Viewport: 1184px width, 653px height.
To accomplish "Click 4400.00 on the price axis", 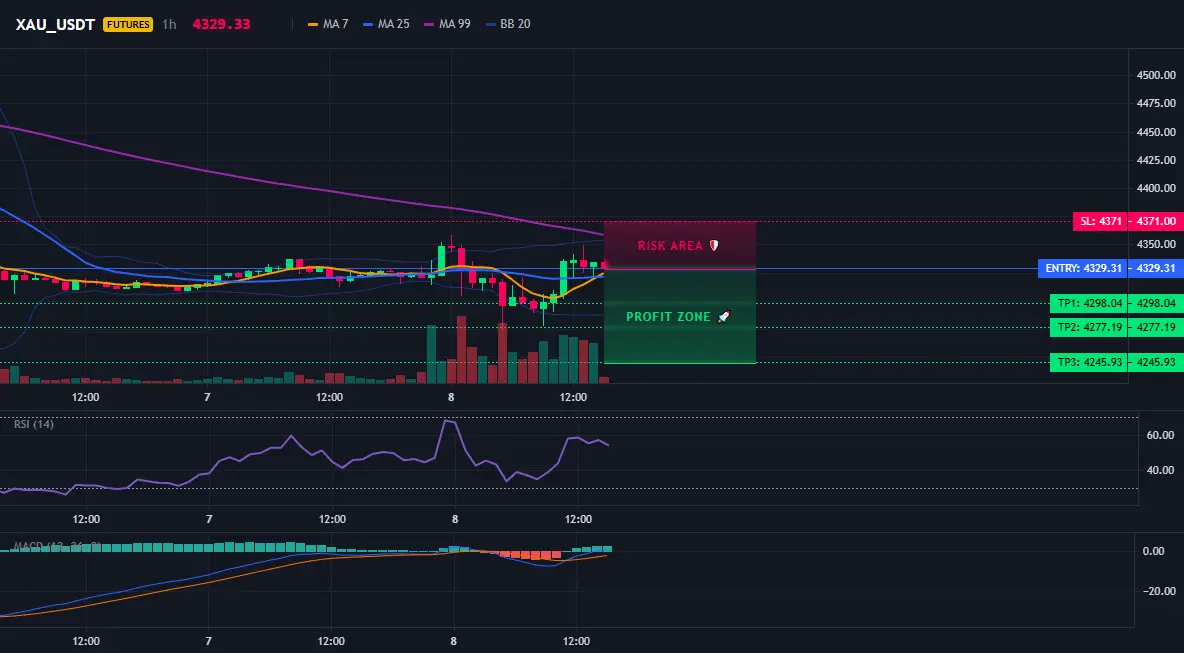I will [1156, 188].
